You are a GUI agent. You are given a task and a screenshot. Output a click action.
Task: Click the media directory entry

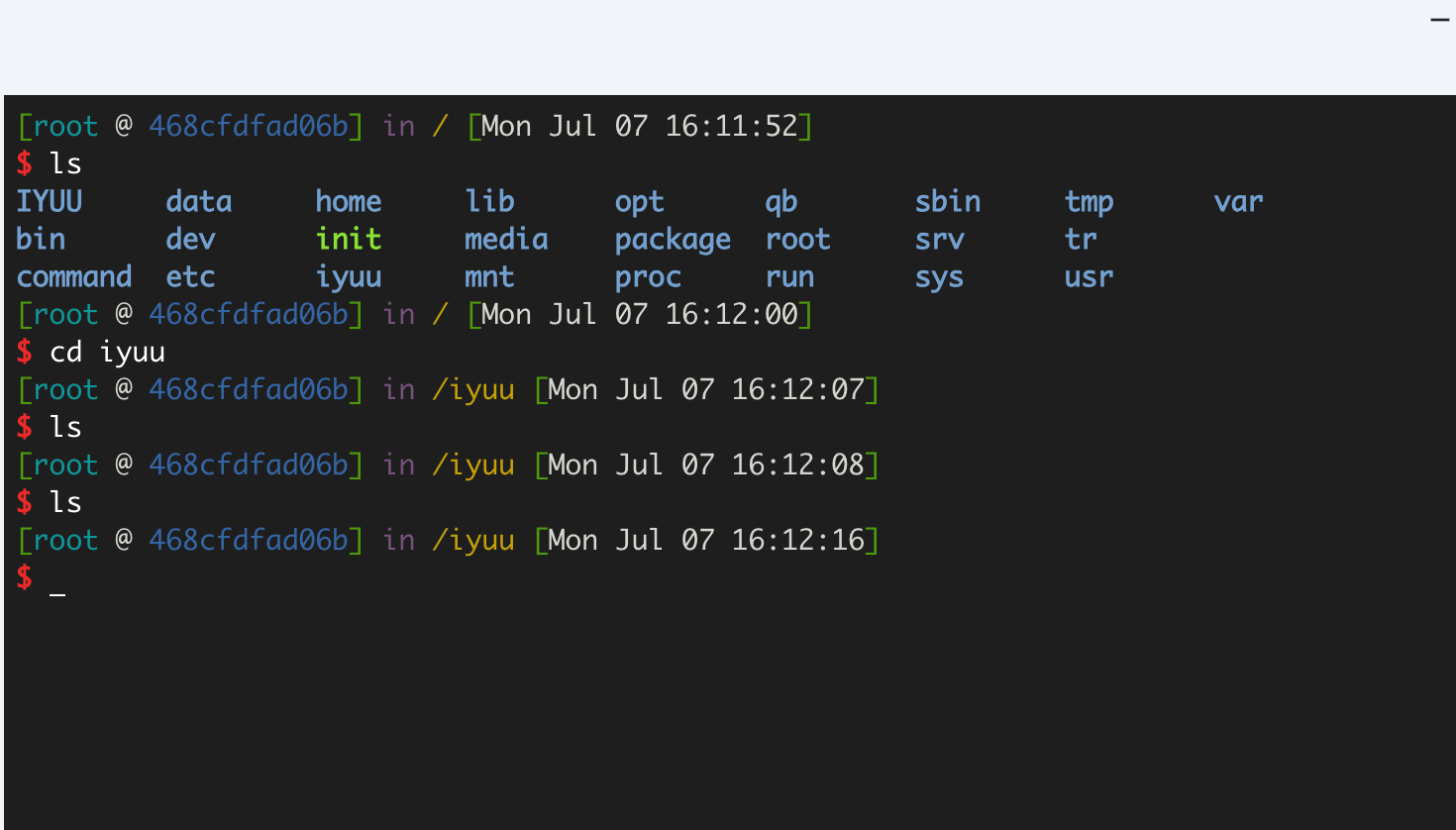pyautogui.click(x=506, y=239)
